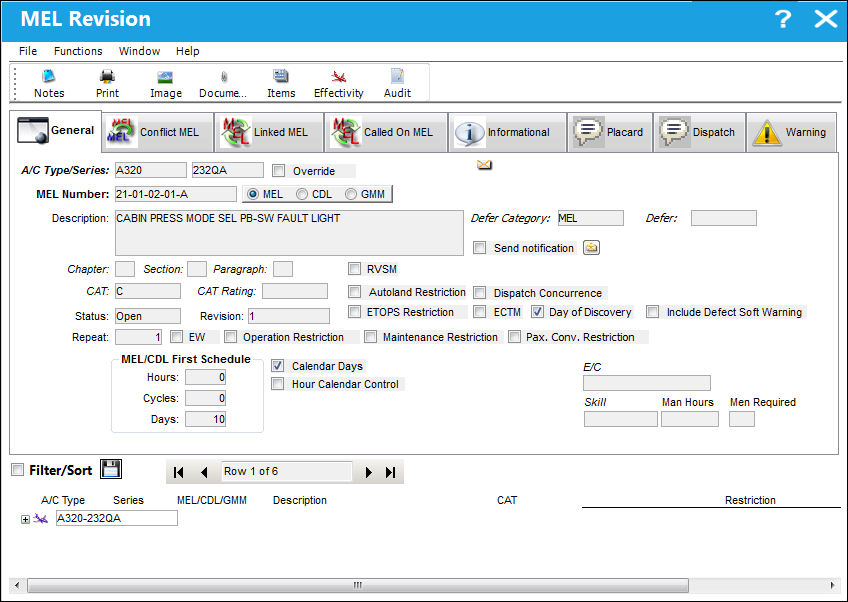Click the help question mark icon

point(783,19)
